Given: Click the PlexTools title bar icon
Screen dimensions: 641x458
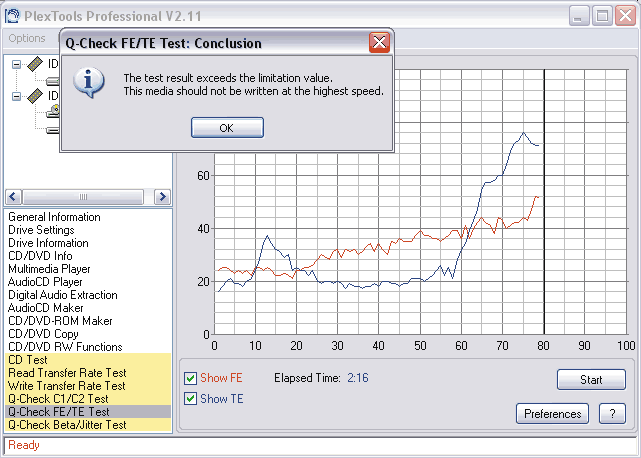Looking at the screenshot, I should [x=12, y=16].
